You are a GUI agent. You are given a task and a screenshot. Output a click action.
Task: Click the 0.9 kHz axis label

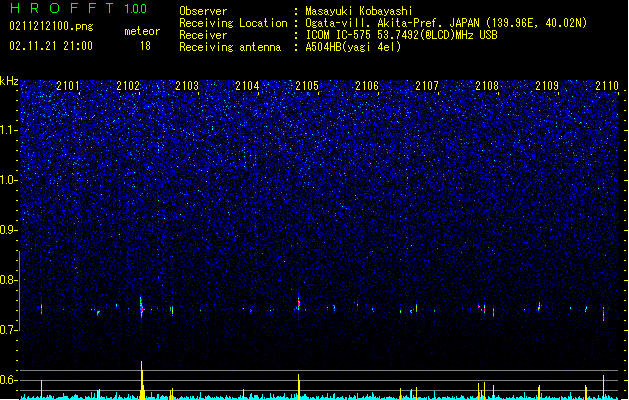click(x=9, y=230)
